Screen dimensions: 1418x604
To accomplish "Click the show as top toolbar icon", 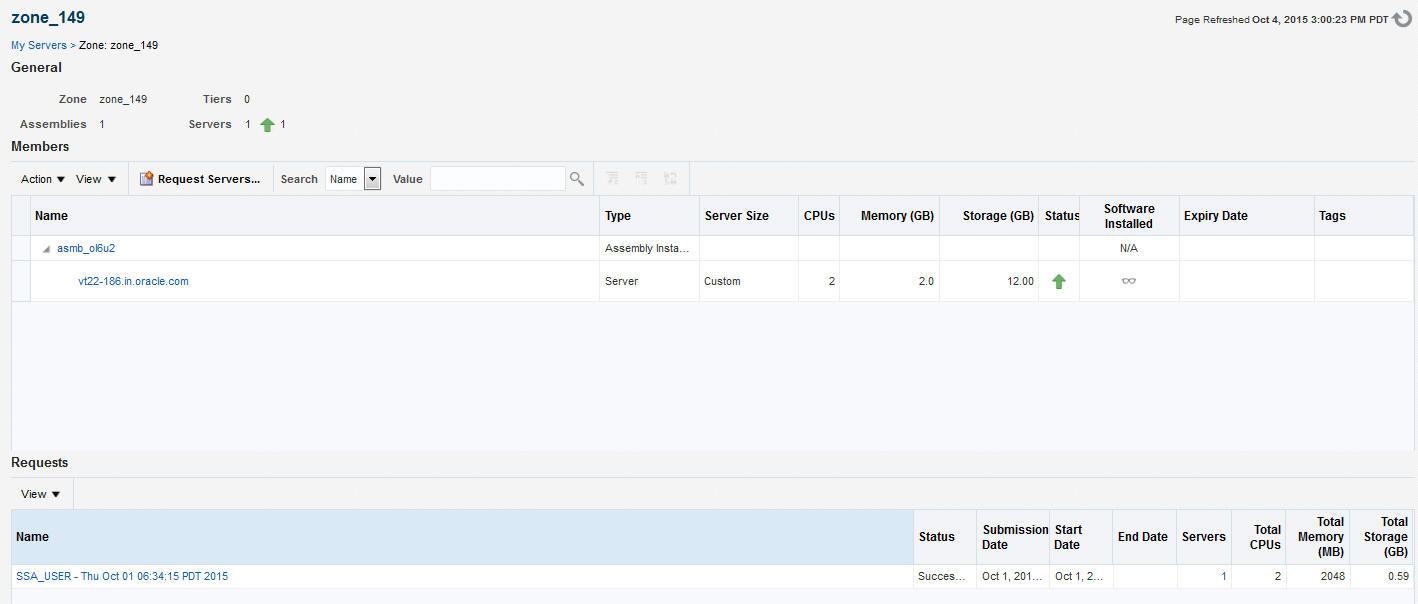I will [670, 179].
